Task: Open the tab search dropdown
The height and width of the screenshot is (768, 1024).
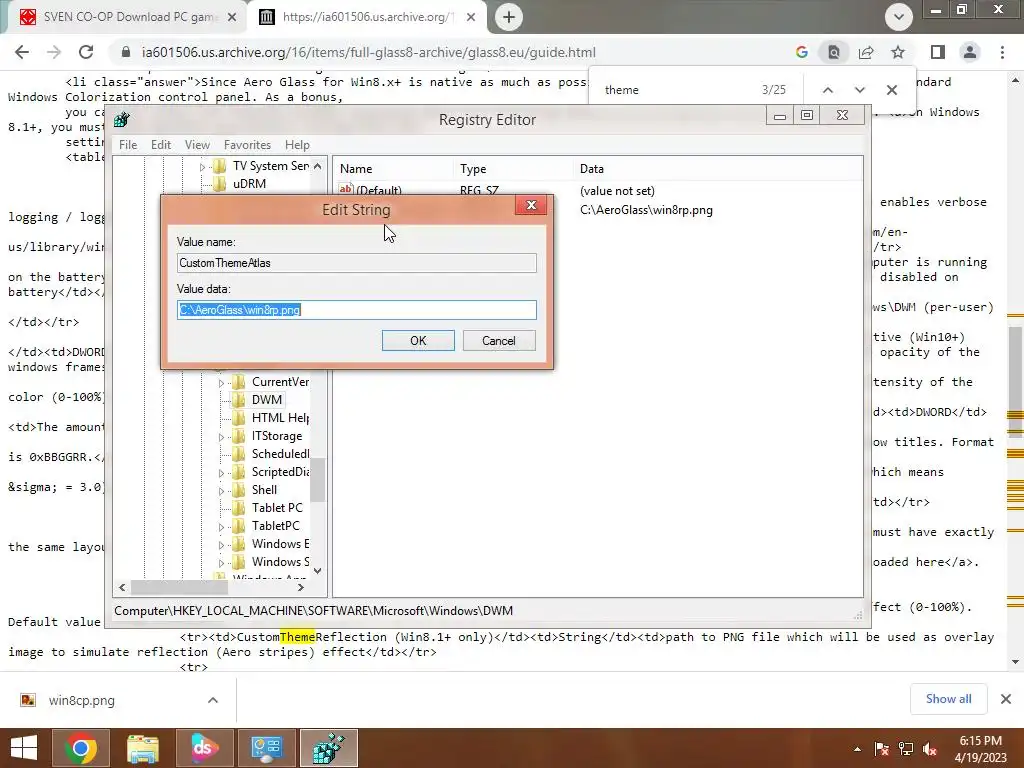Action: tap(899, 17)
